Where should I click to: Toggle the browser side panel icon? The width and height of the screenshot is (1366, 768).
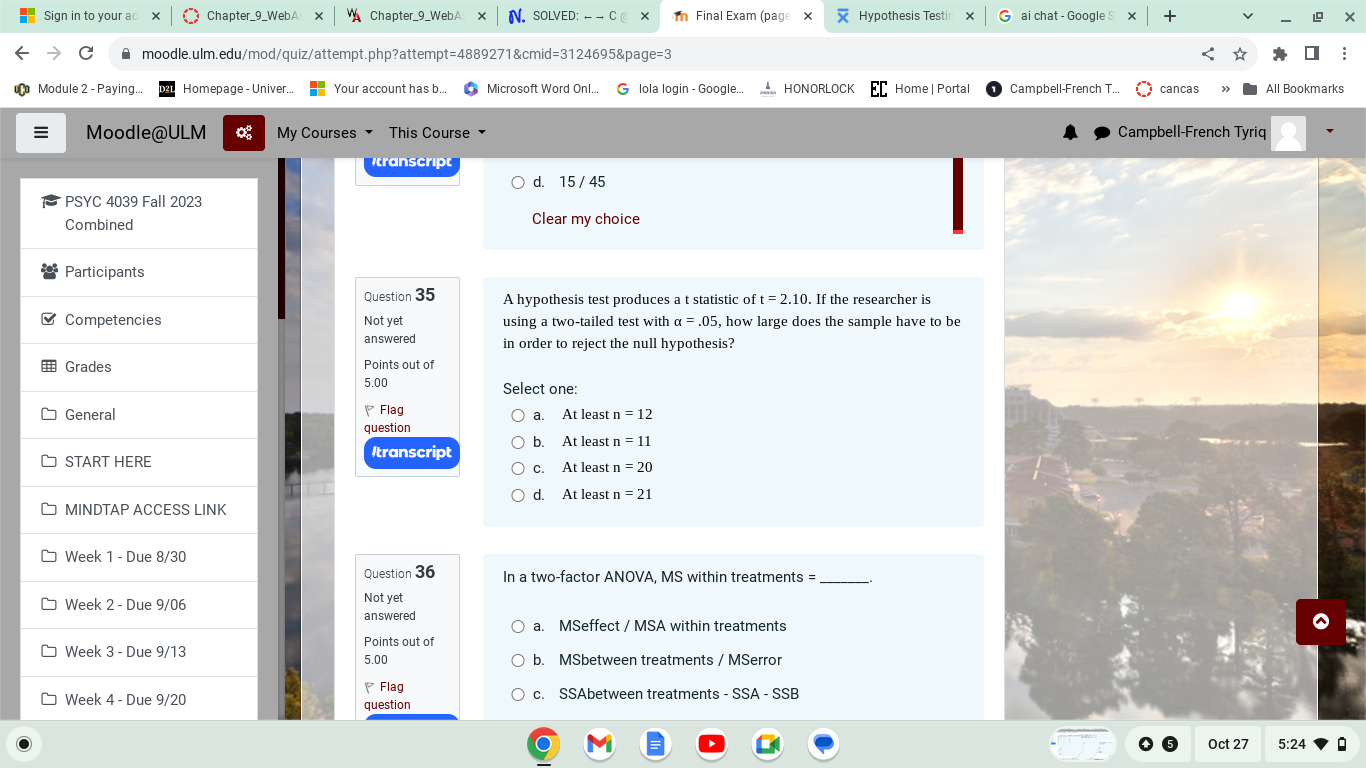[1312, 54]
